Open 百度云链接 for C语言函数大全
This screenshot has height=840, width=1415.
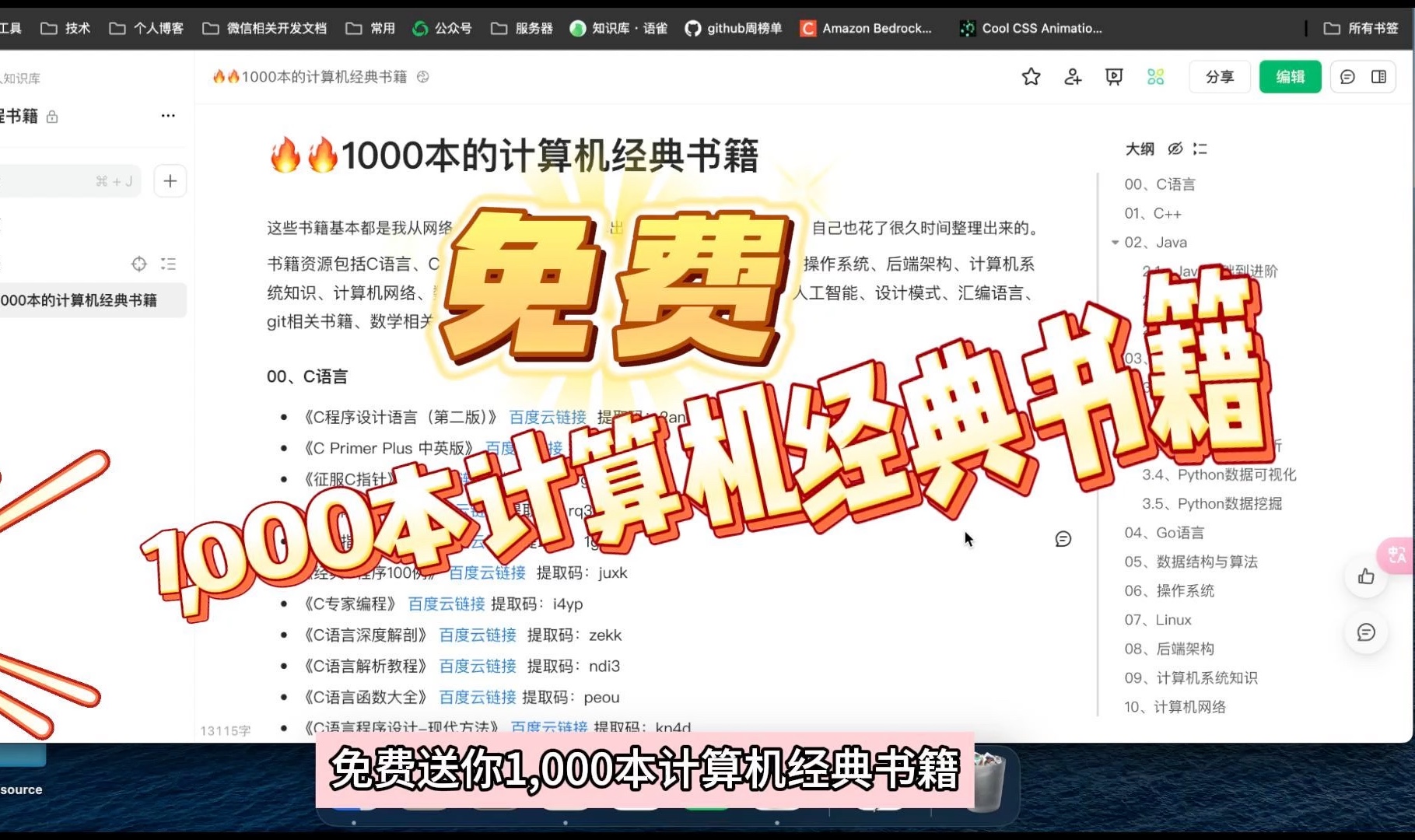478,698
